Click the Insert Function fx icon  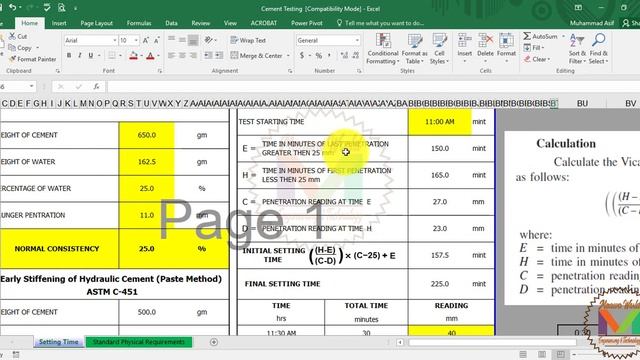pyautogui.click(x=96, y=87)
